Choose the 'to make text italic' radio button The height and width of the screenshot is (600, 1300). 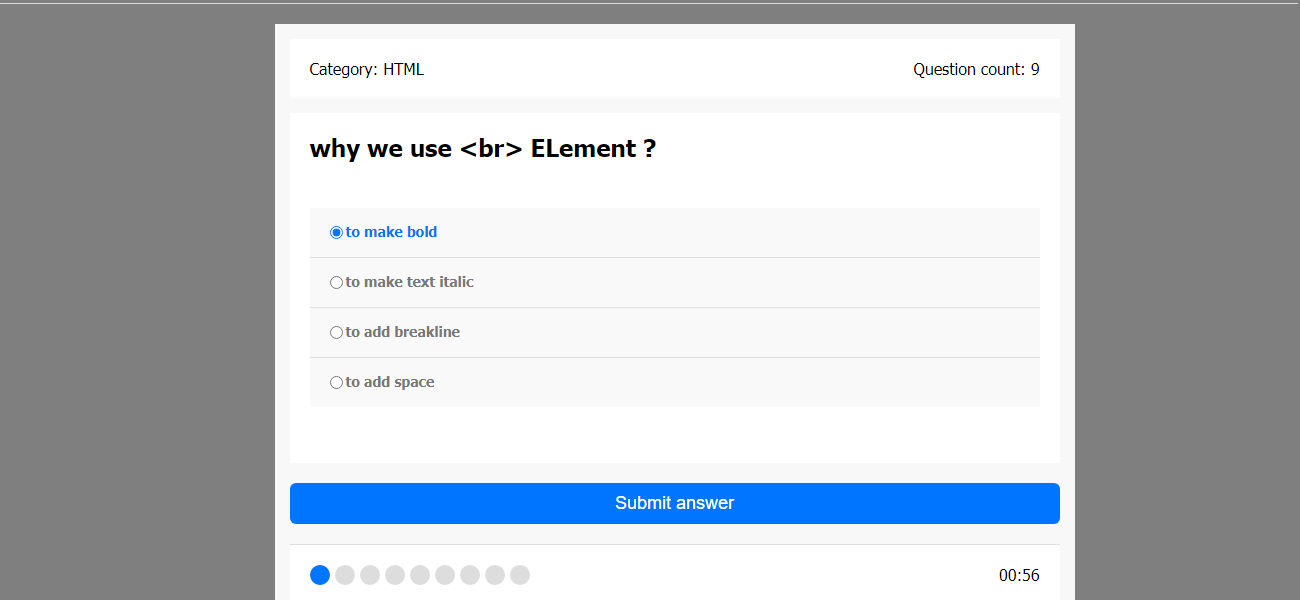(336, 282)
